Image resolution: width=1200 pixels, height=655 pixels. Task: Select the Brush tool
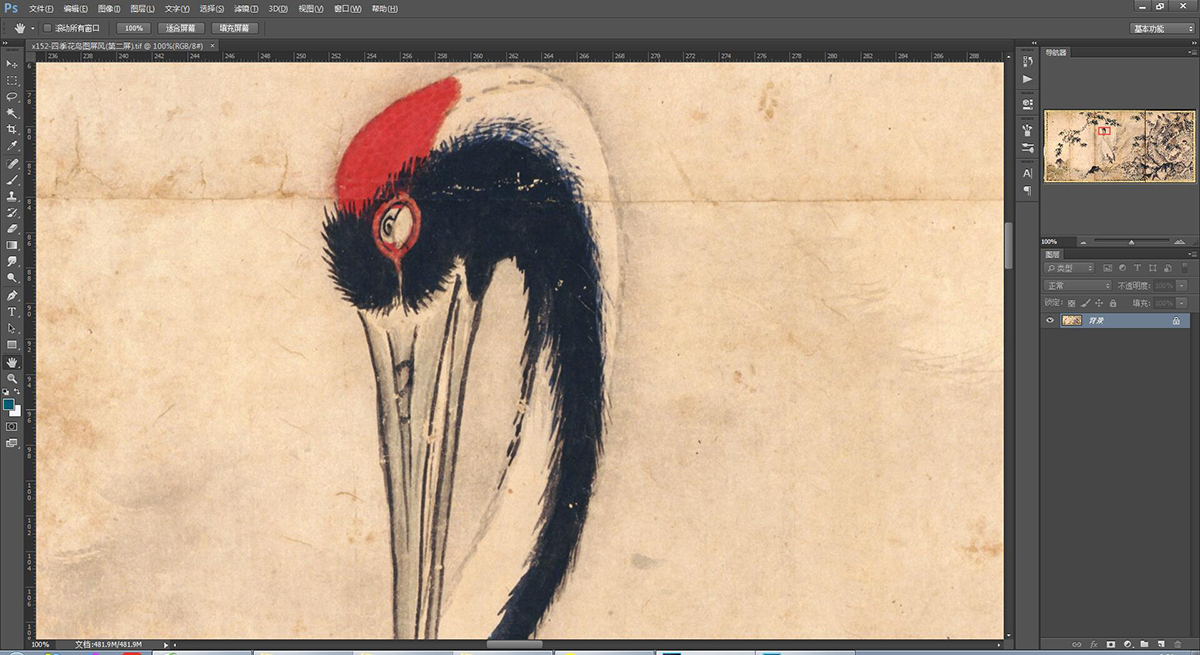tap(12, 180)
